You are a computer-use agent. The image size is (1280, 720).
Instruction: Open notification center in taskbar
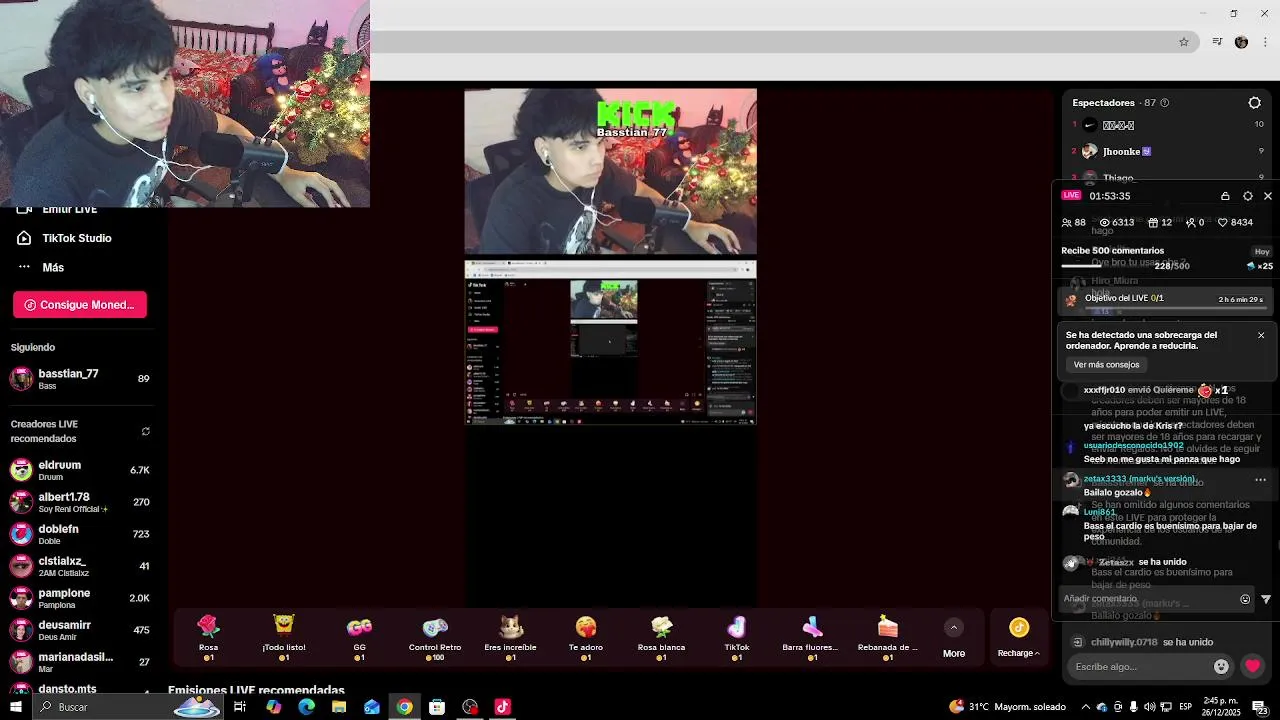click(x=1259, y=707)
